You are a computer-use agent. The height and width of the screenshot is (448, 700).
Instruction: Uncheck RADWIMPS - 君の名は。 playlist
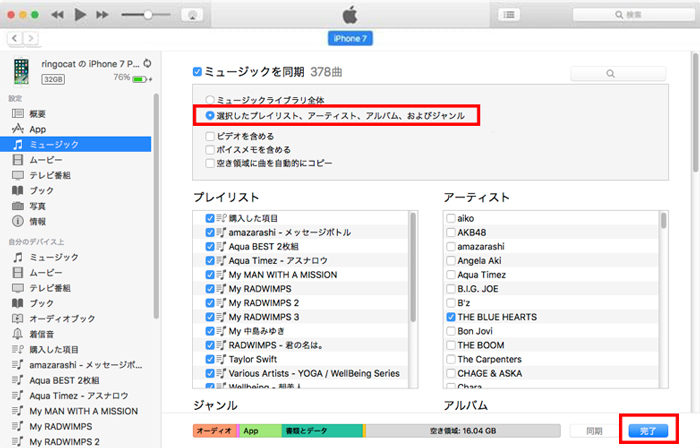tap(210, 345)
